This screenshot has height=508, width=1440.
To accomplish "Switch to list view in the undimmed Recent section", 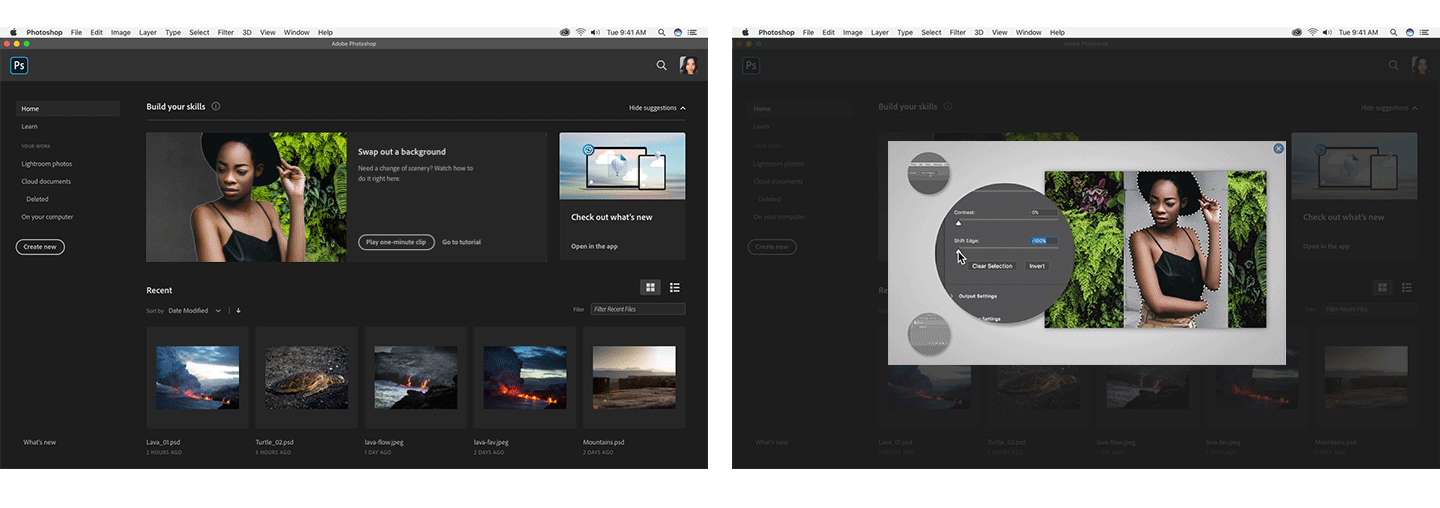I will [675, 288].
